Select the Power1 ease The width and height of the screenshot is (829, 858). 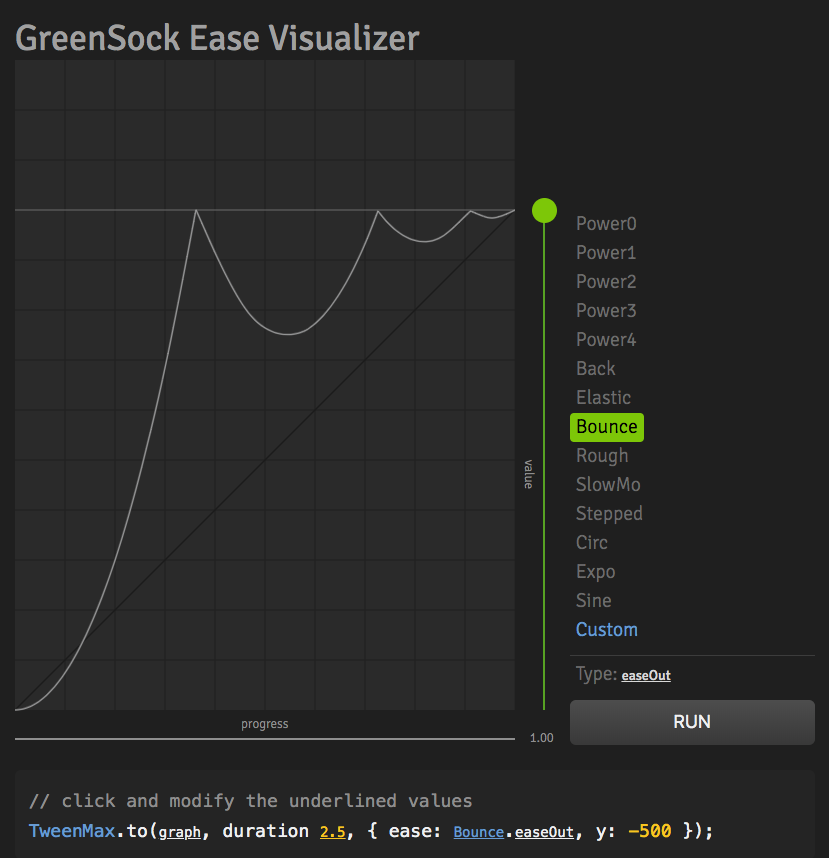pyautogui.click(x=606, y=253)
